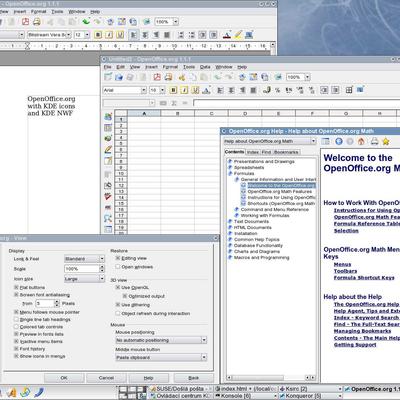The height and width of the screenshot is (400, 400).
Task: Open Bitstream Vera font dropdown in Writer
Action: pos(69,35)
